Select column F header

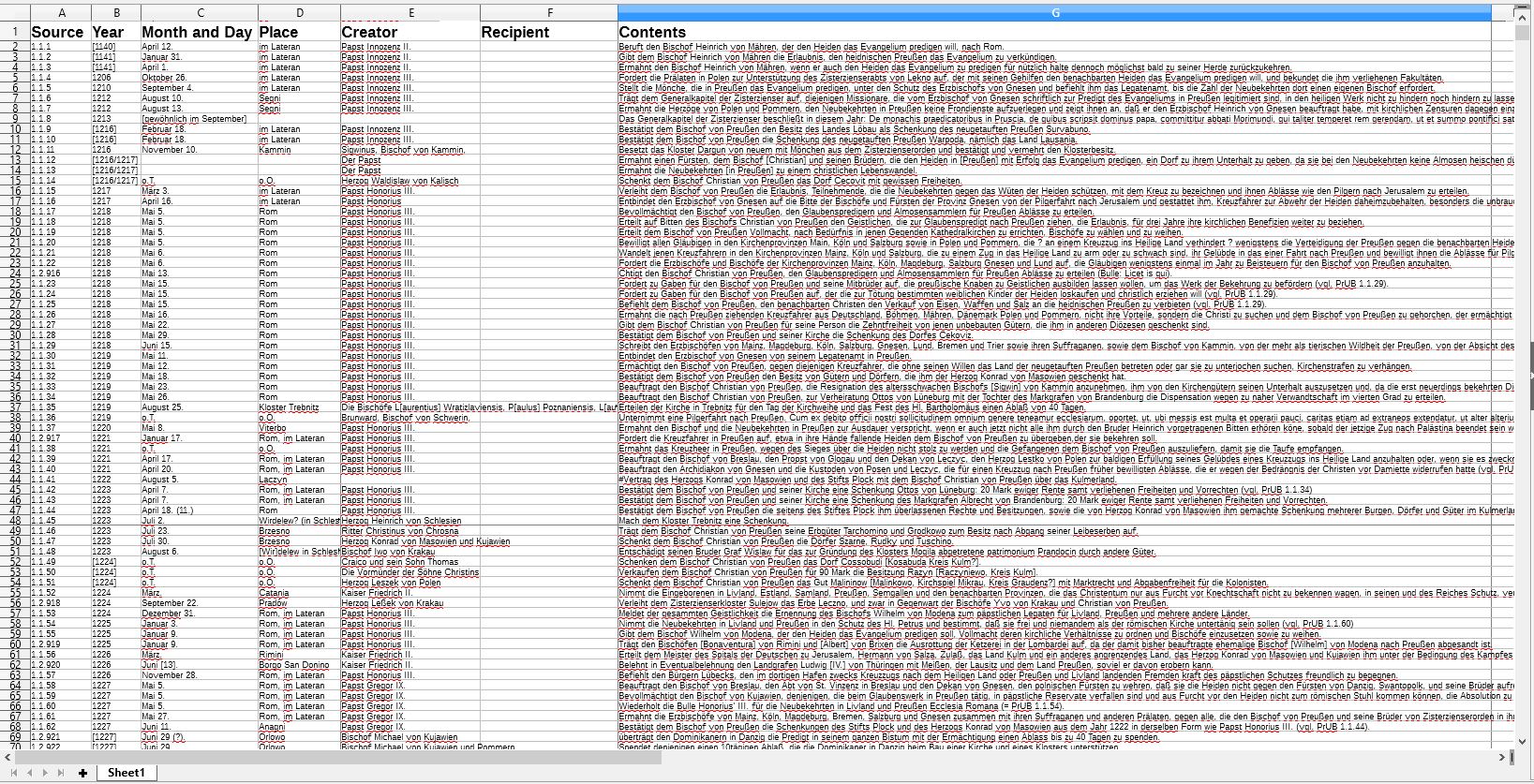point(549,12)
